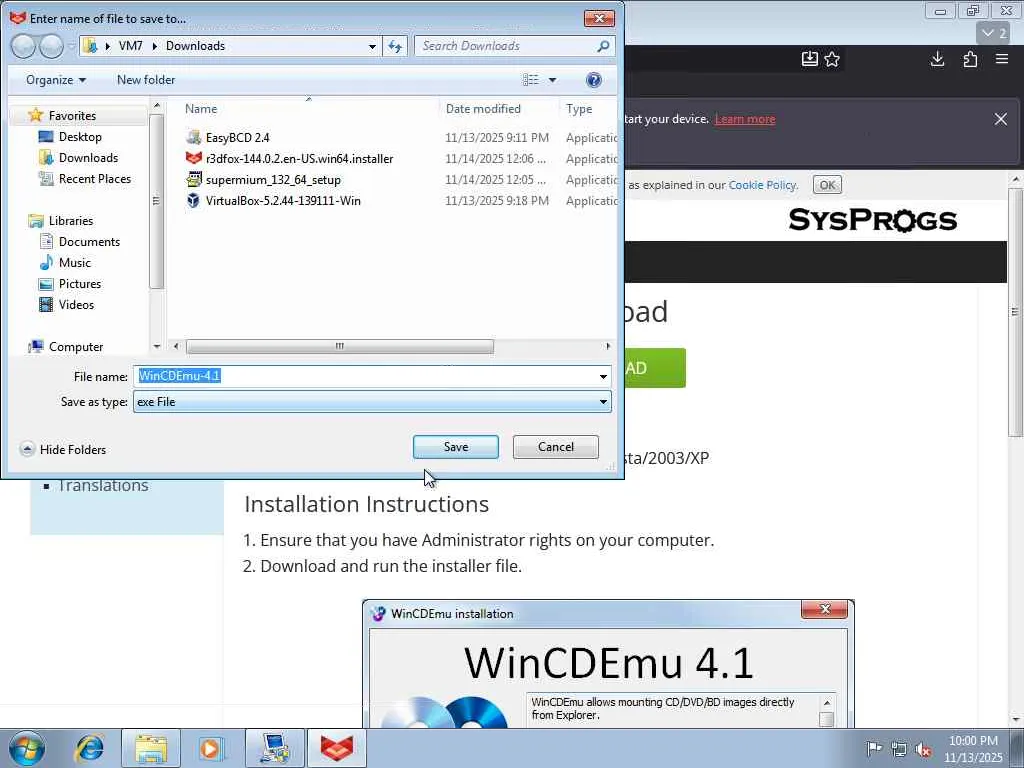Expand the address path dropdown arrow
This screenshot has width=1024, height=768.
point(372,46)
